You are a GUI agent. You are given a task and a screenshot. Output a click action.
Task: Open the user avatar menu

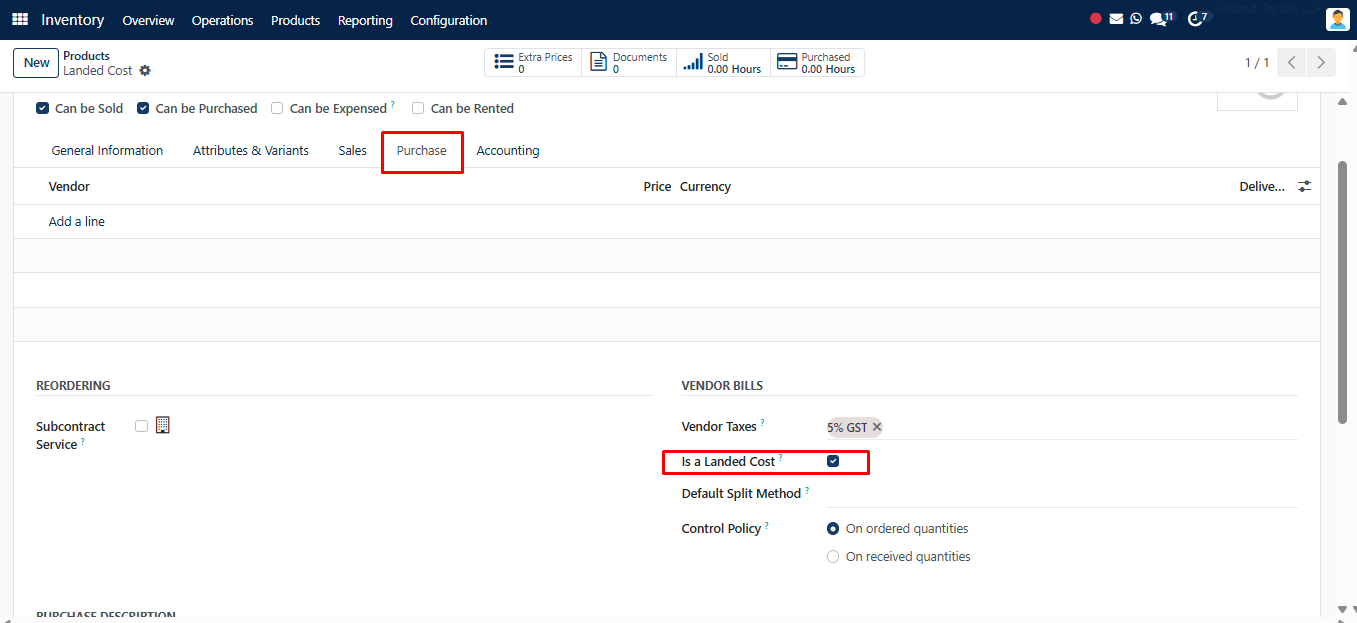click(x=1337, y=19)
